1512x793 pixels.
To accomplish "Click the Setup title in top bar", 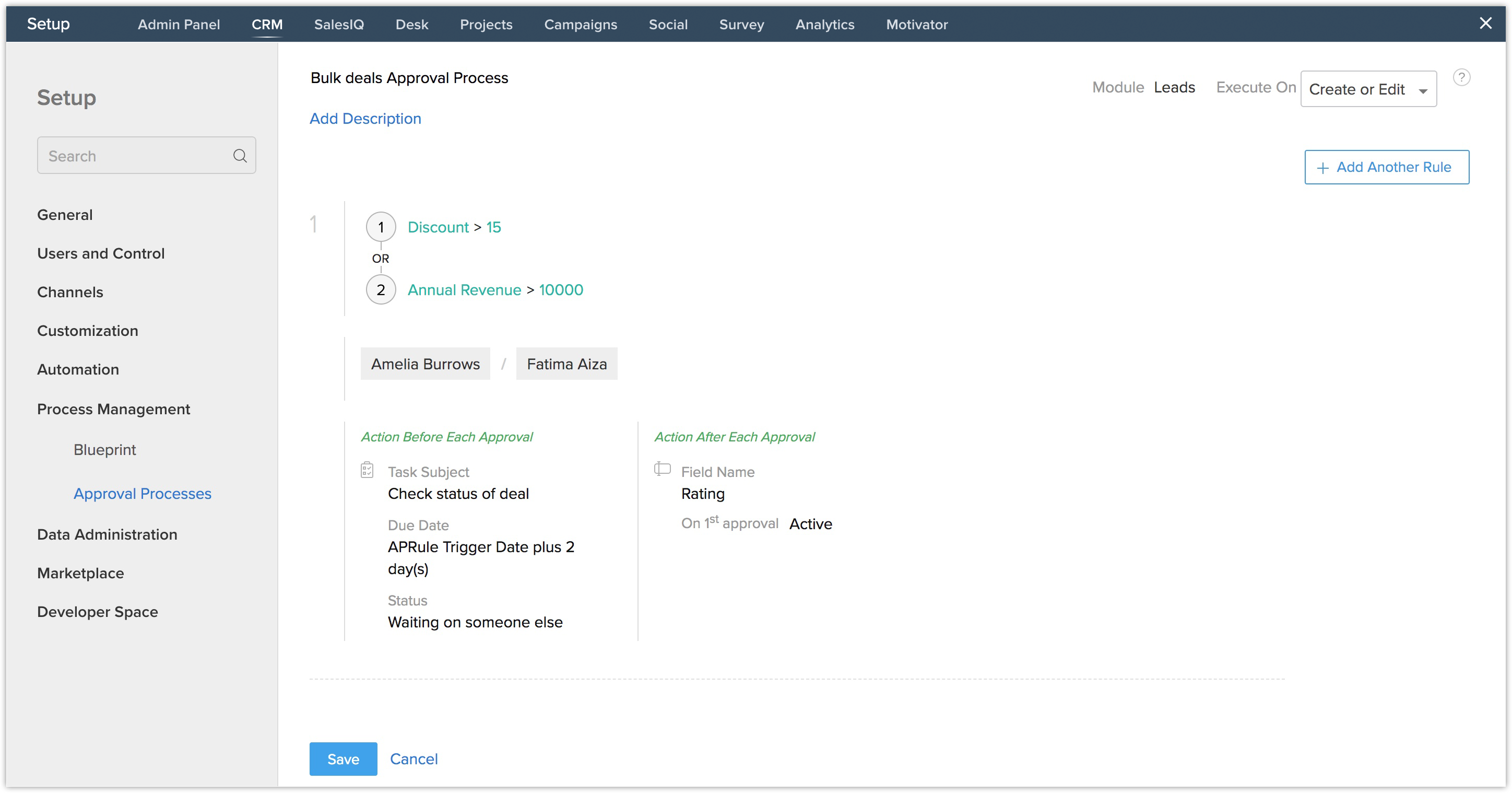I will click(48, 24).
